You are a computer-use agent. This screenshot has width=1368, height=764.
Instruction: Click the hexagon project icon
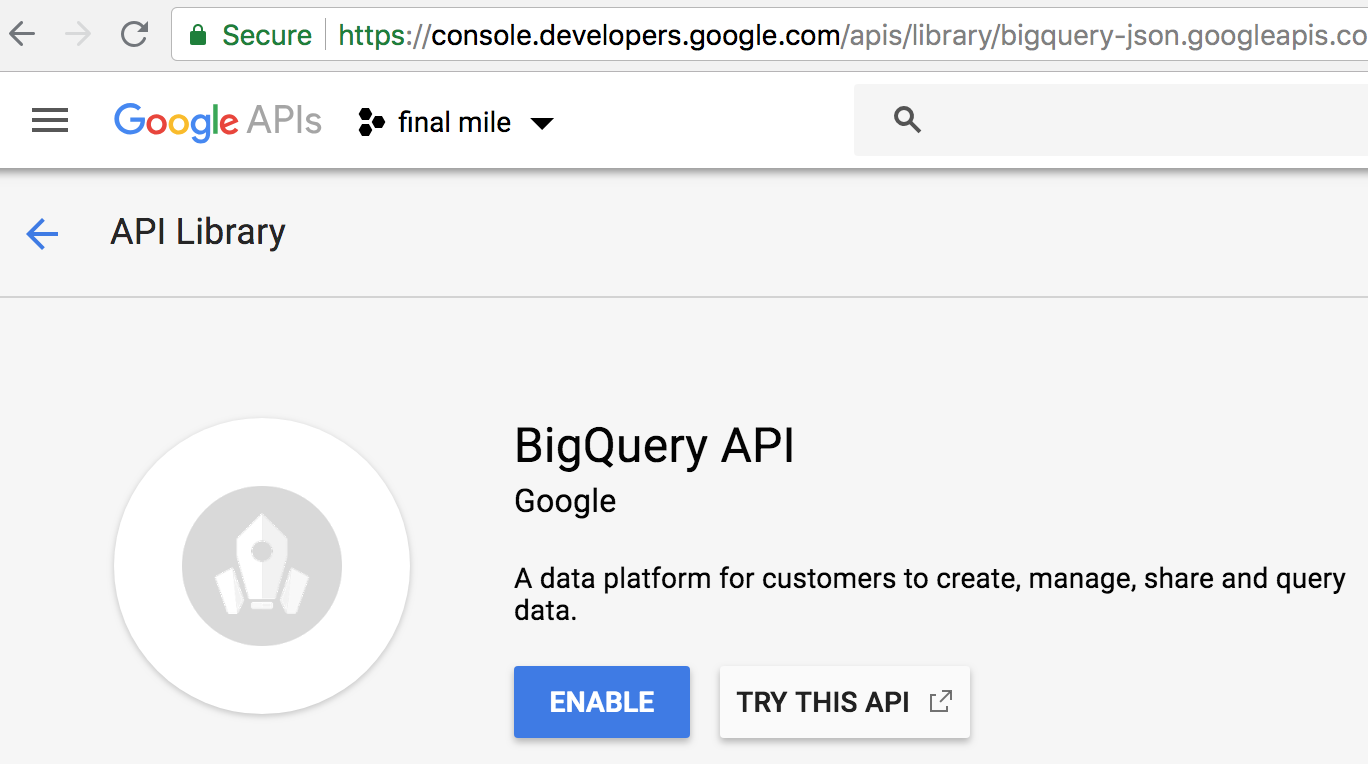point(371,122)
